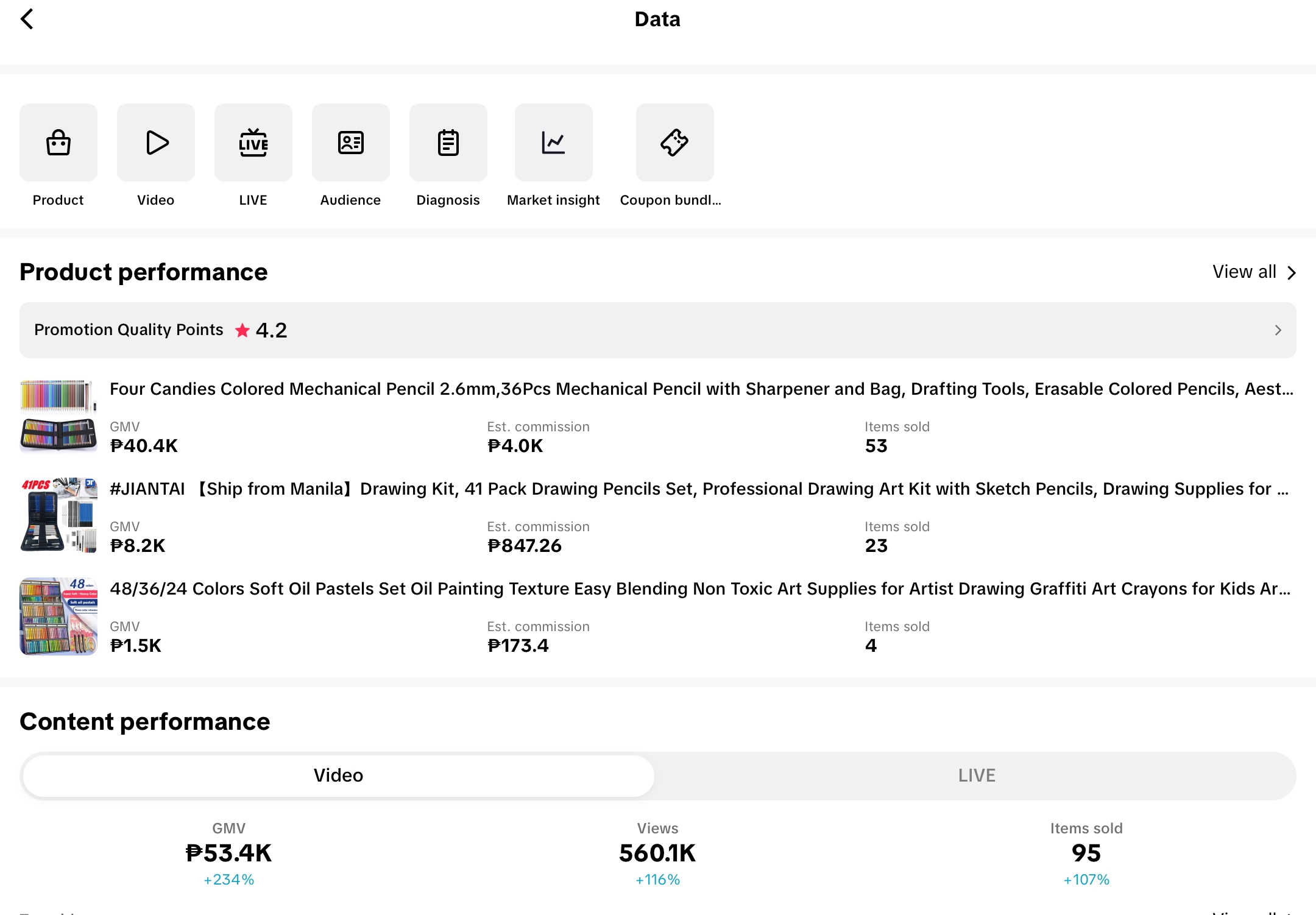Viewport: 1316px width, 915px height.
Task: Open JIANTAI drawing kit thumbnail
Action: point(58,515)
